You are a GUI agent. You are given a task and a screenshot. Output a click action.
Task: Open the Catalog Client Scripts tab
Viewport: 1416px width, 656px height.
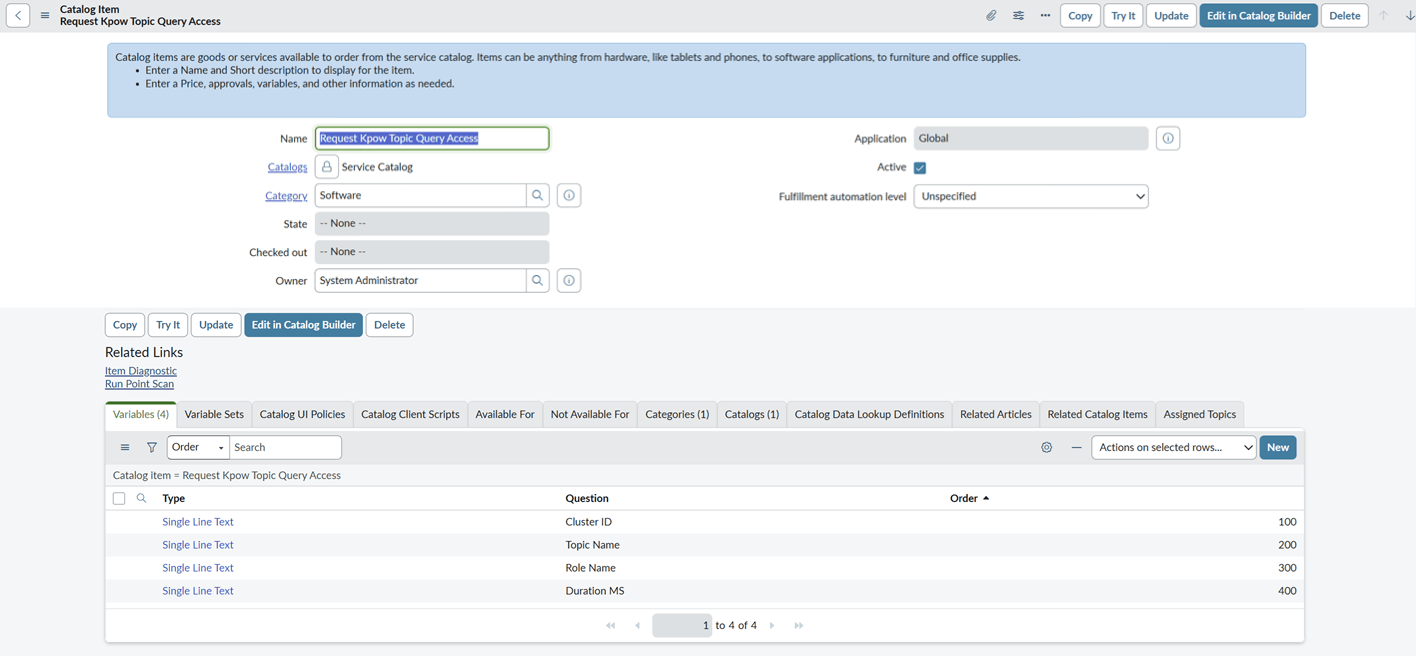tap(410, 415)
